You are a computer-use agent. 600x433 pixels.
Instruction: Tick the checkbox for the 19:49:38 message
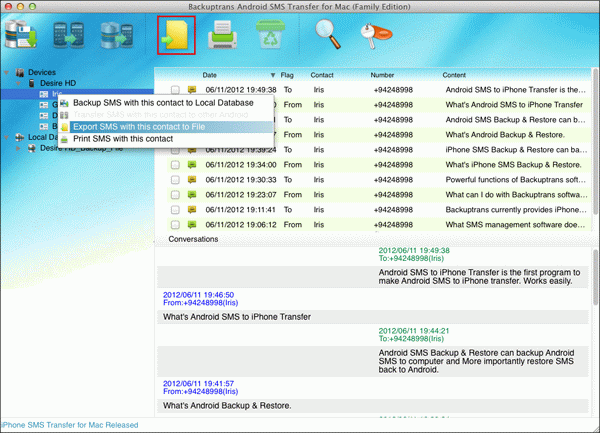tap(175, 90)
